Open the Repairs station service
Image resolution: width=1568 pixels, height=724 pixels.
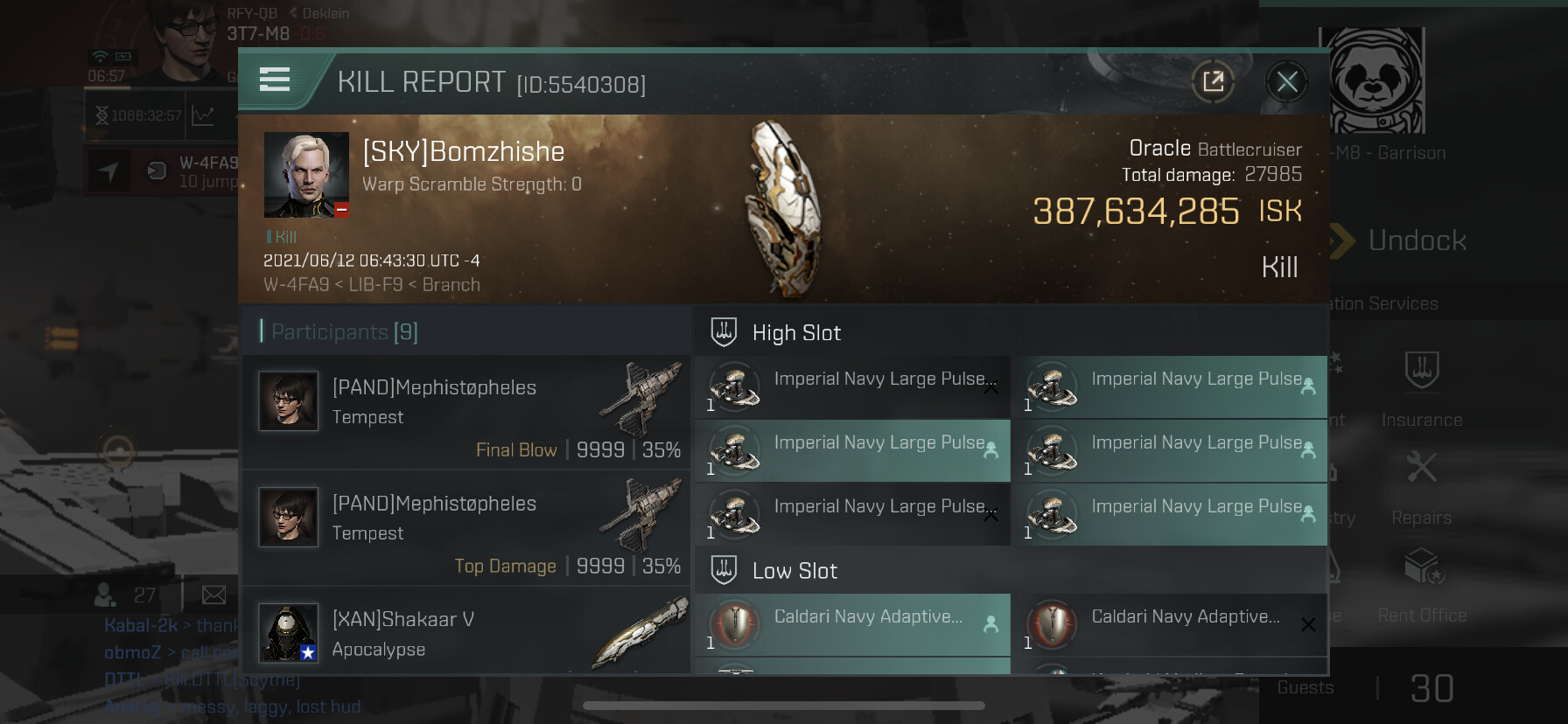point(1422,488)
